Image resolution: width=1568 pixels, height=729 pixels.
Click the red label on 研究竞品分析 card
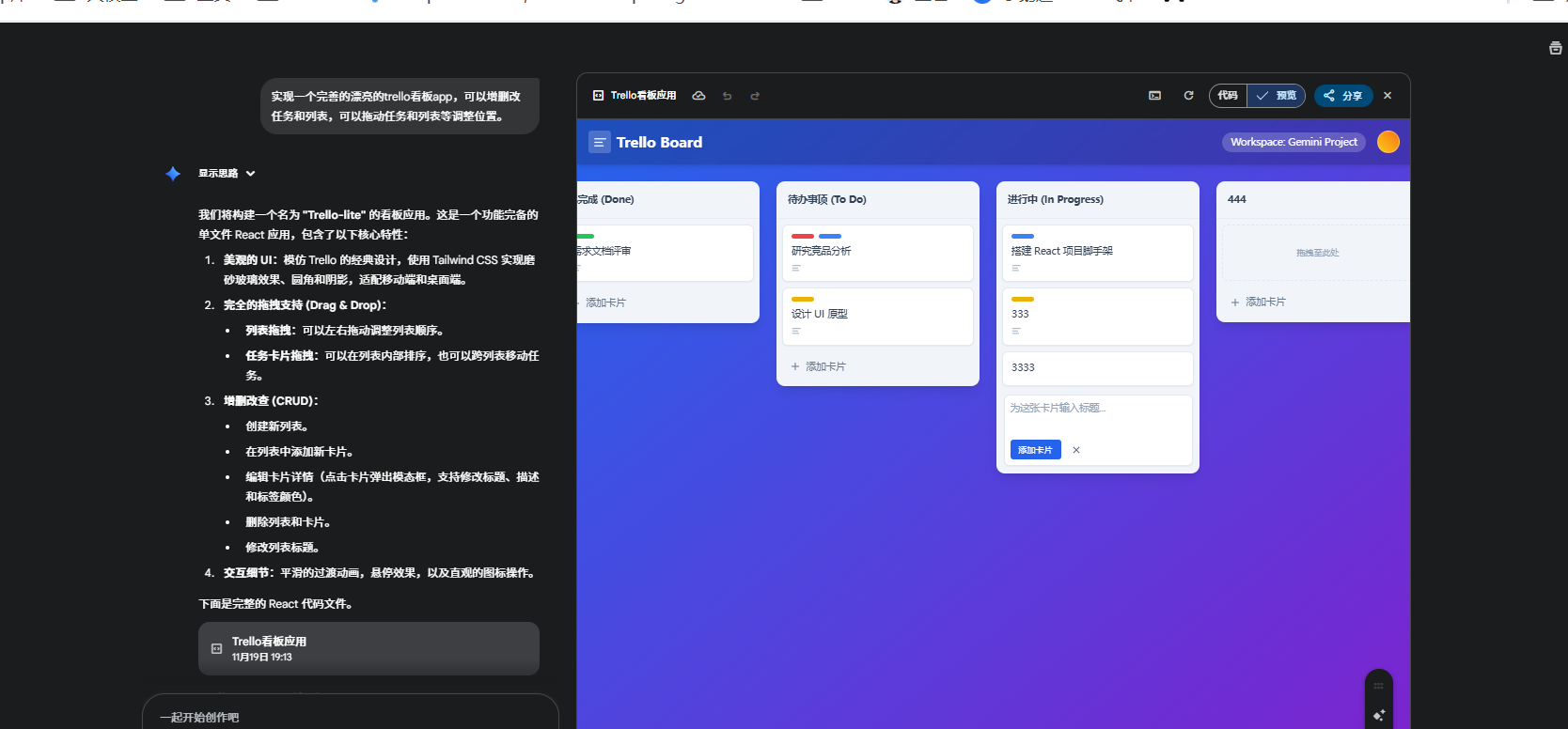tap(803, 237)
